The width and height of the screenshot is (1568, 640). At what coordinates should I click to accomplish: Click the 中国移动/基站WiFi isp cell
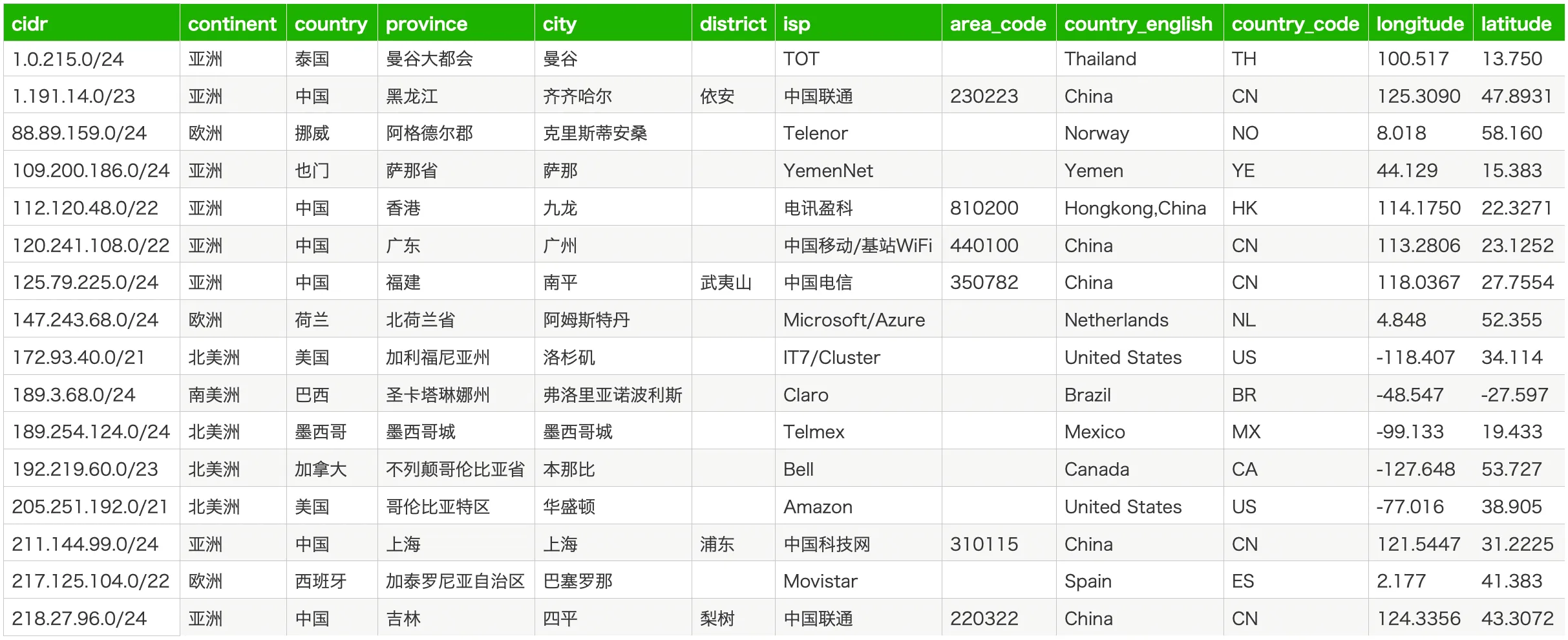858,245
